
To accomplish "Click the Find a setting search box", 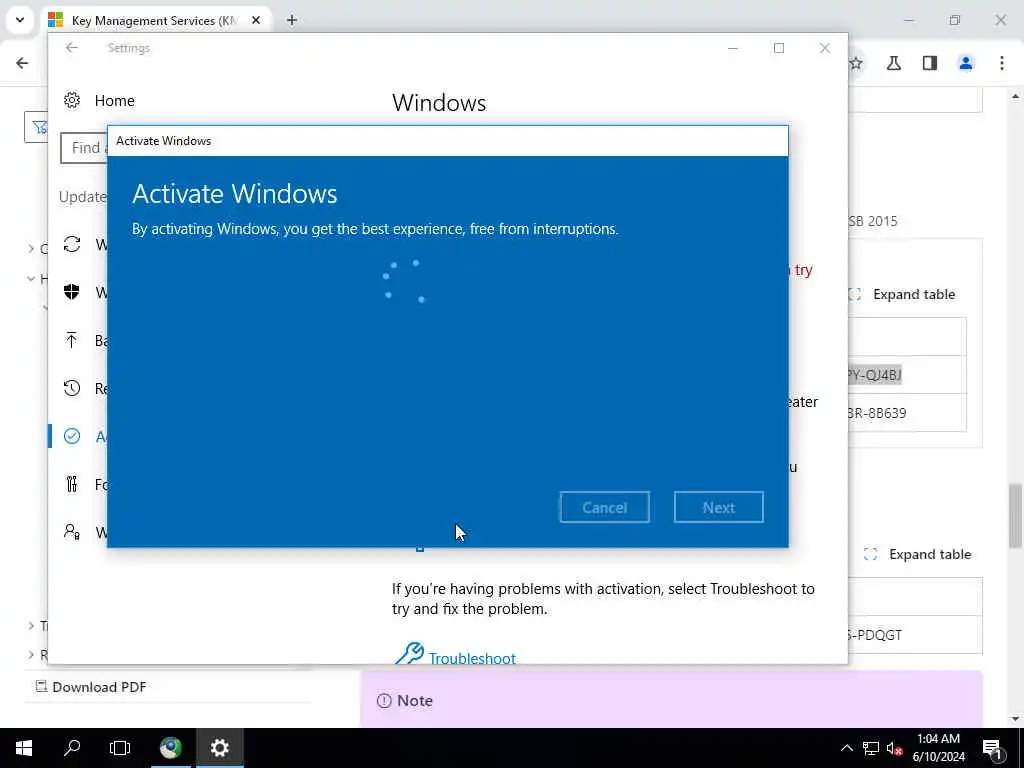I will pos(84,148).
